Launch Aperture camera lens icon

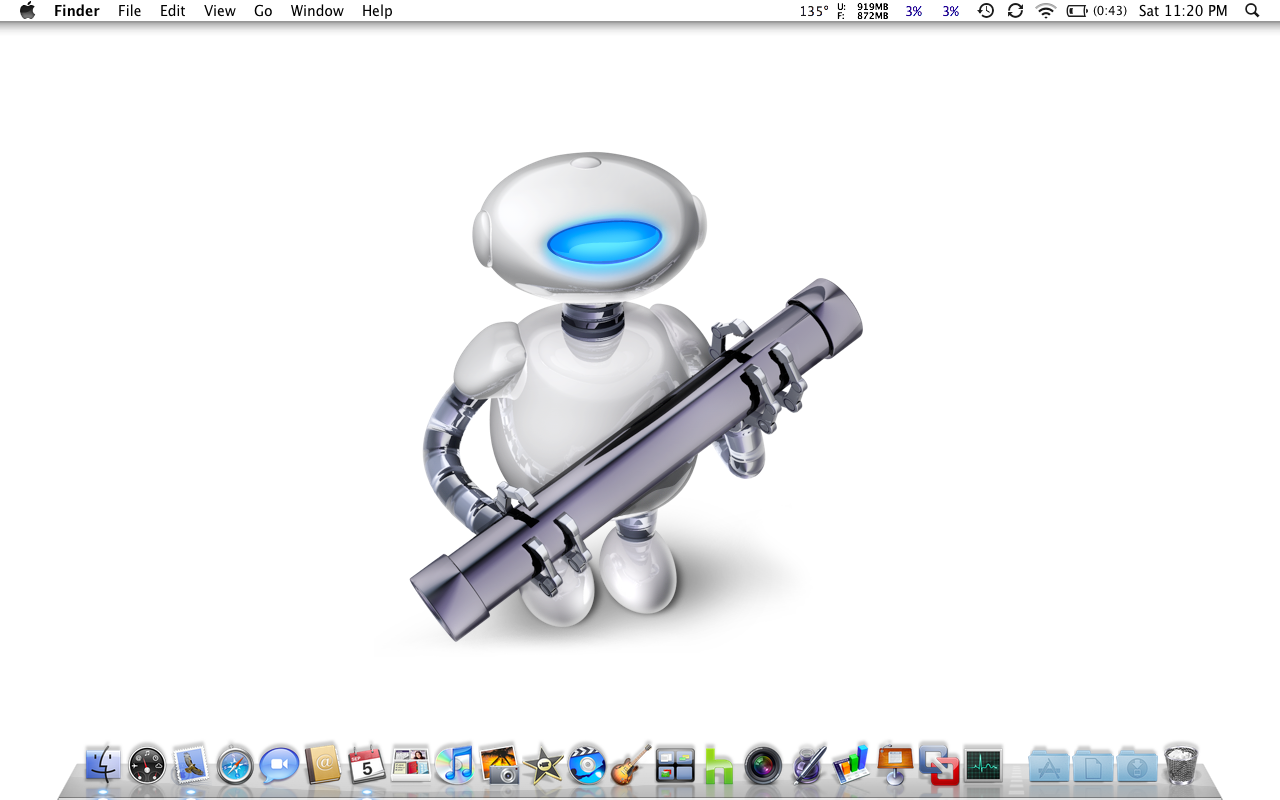point(763,766)
